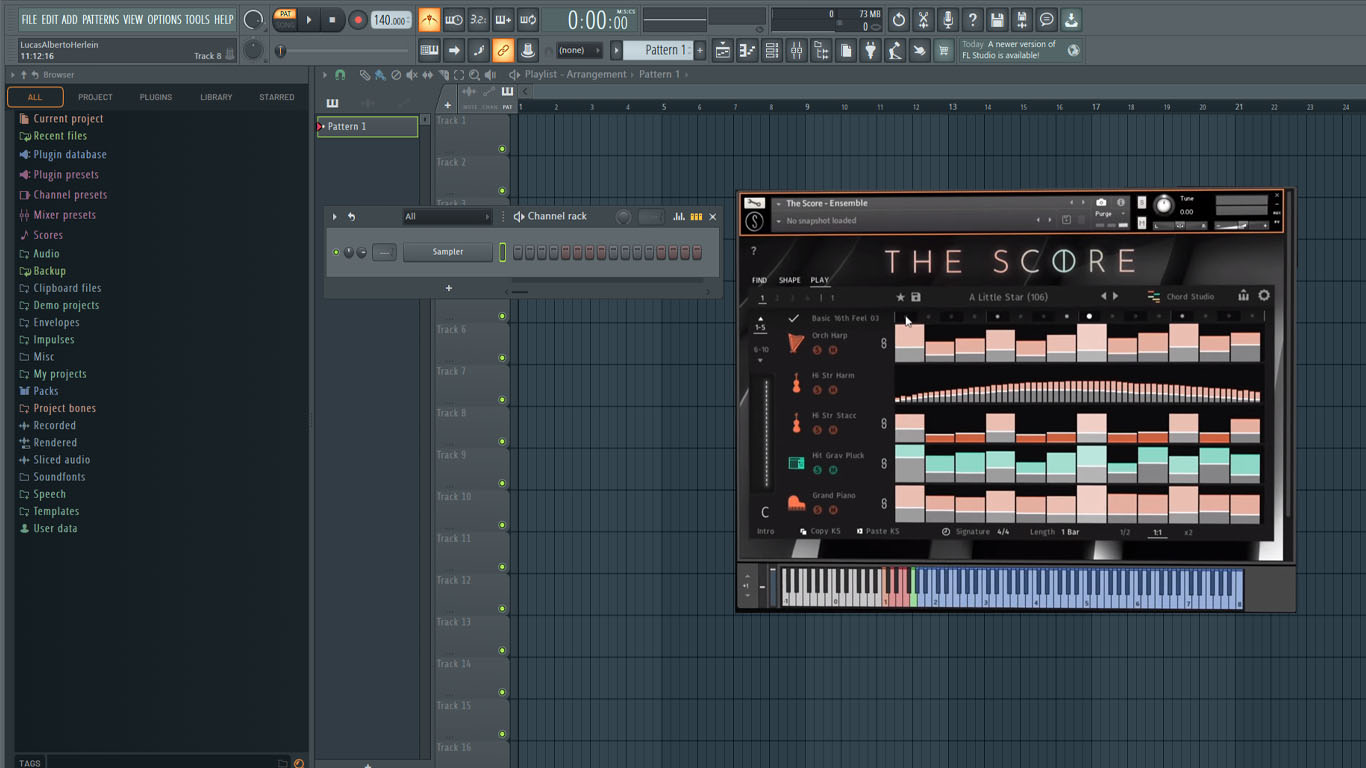The height and width of the screenshot is (768, 1366).
Task: Enable recording countdown button
Action: click(x=479, y=20)
